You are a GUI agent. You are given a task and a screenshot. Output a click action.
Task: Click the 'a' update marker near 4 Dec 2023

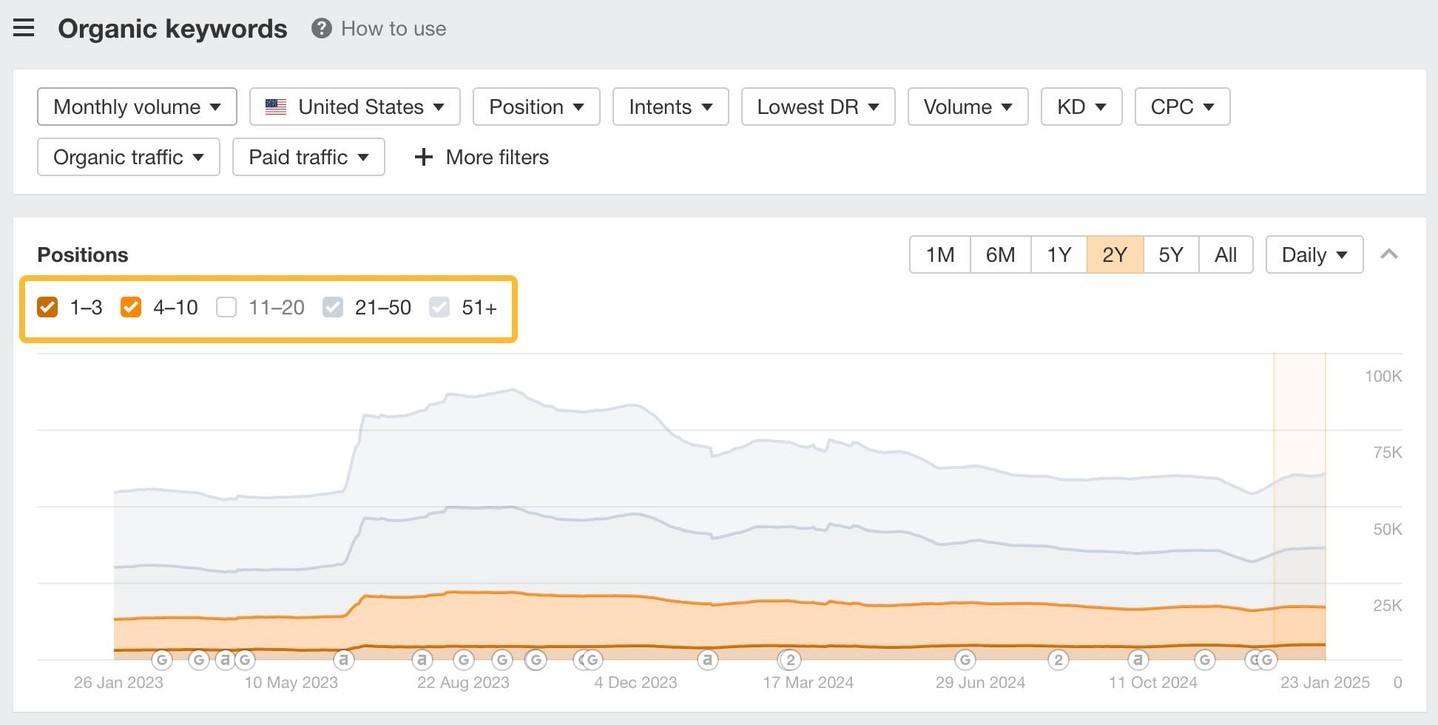(x=708, y=659)
